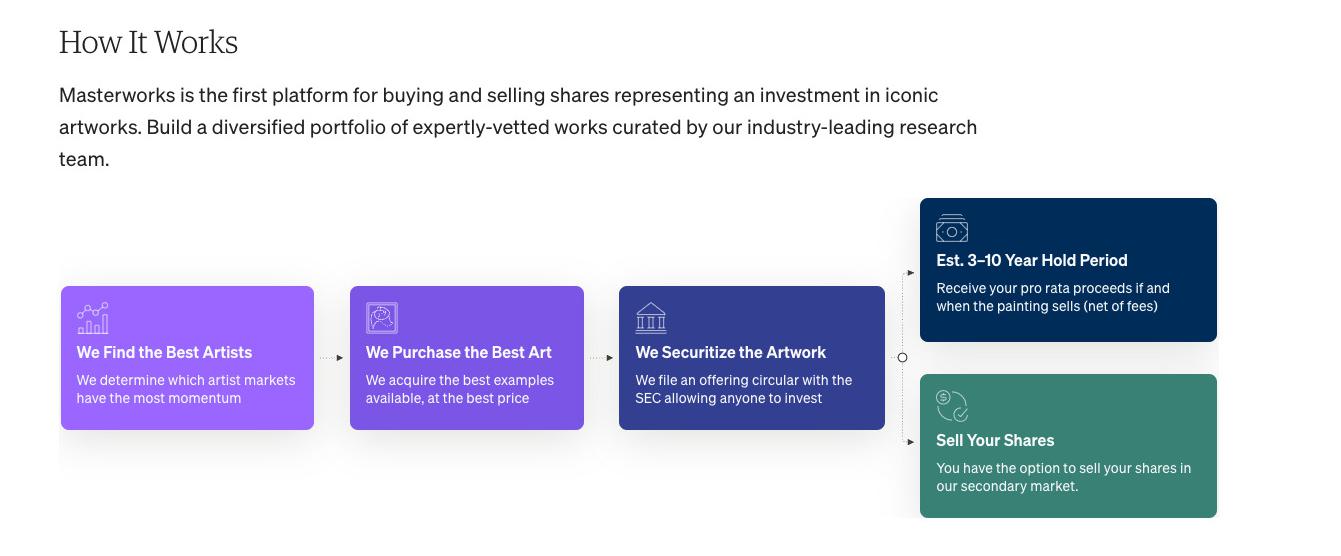Click the 'Sell Your Shares' heading
Image resolution: width=1341 pixels, height=556 pixels.
[x=994, y=440]
